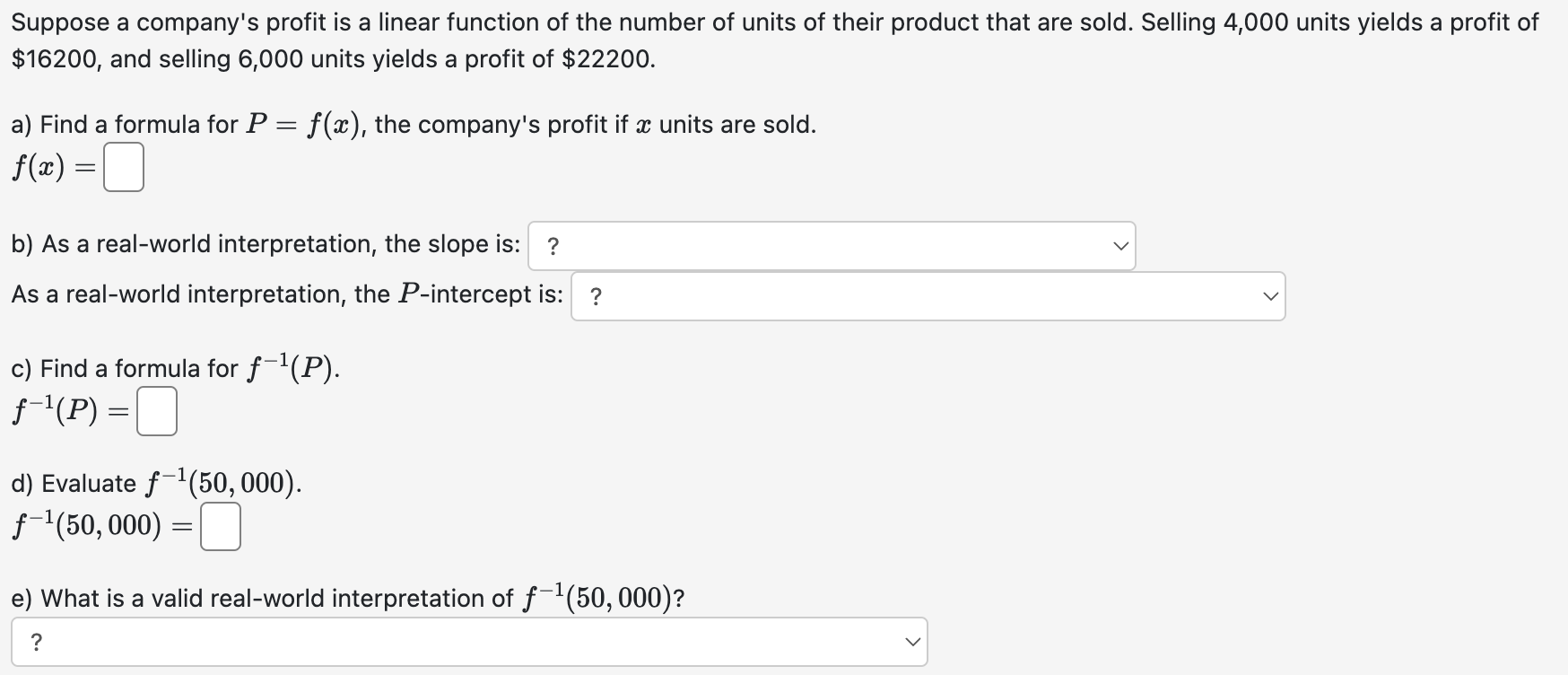The height and width of the screenshot is (675, 1568).
Task: Click inside the empty box after f(x) =
Action: pyautogui.click(x=123, y=166)
